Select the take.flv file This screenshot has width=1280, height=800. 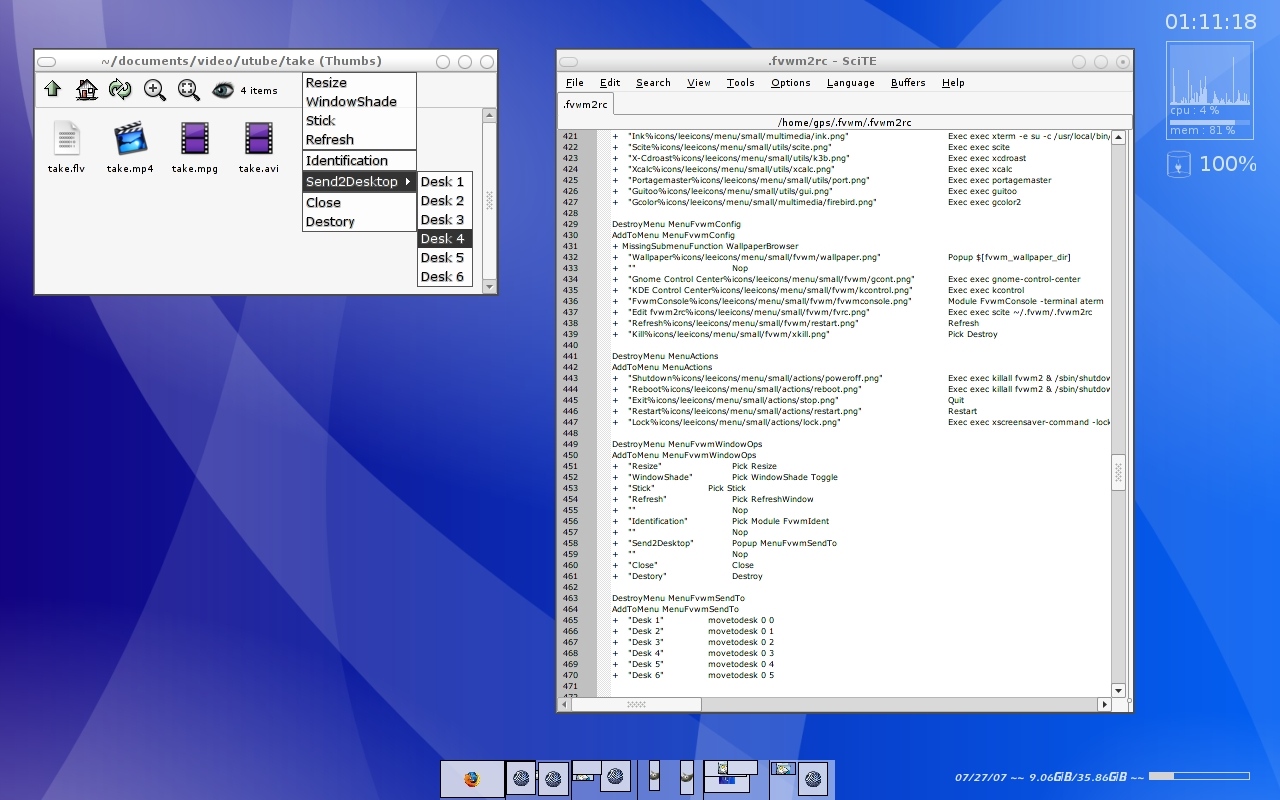(66, 147)
